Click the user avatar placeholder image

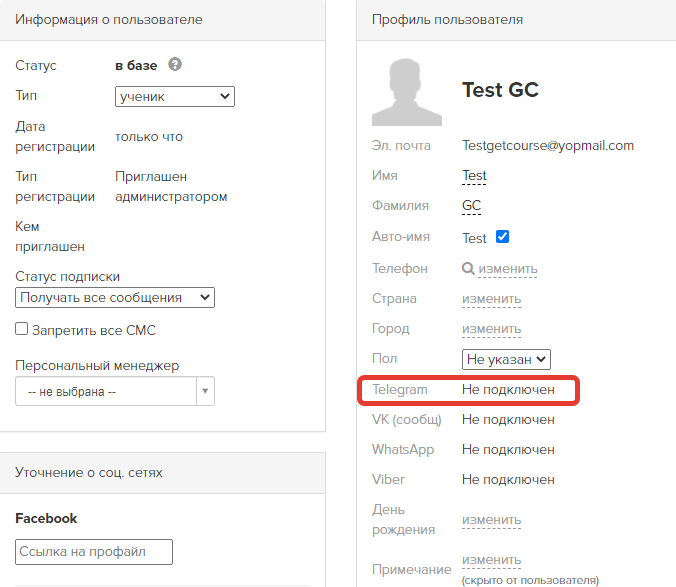point(407,92)
